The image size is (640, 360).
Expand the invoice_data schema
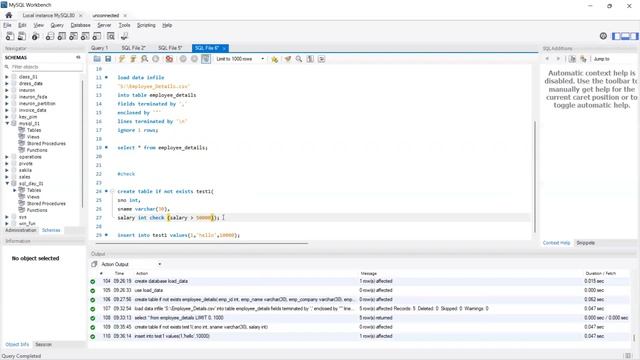click(7, 110)
